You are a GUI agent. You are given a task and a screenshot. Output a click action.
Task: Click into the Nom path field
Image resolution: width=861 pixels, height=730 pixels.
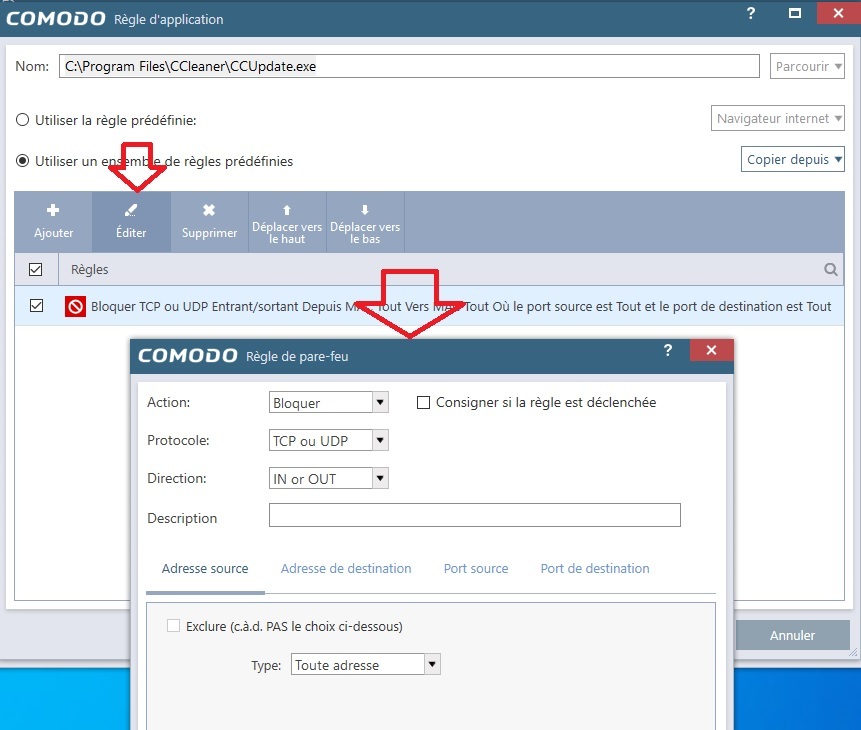click(409, 66)
